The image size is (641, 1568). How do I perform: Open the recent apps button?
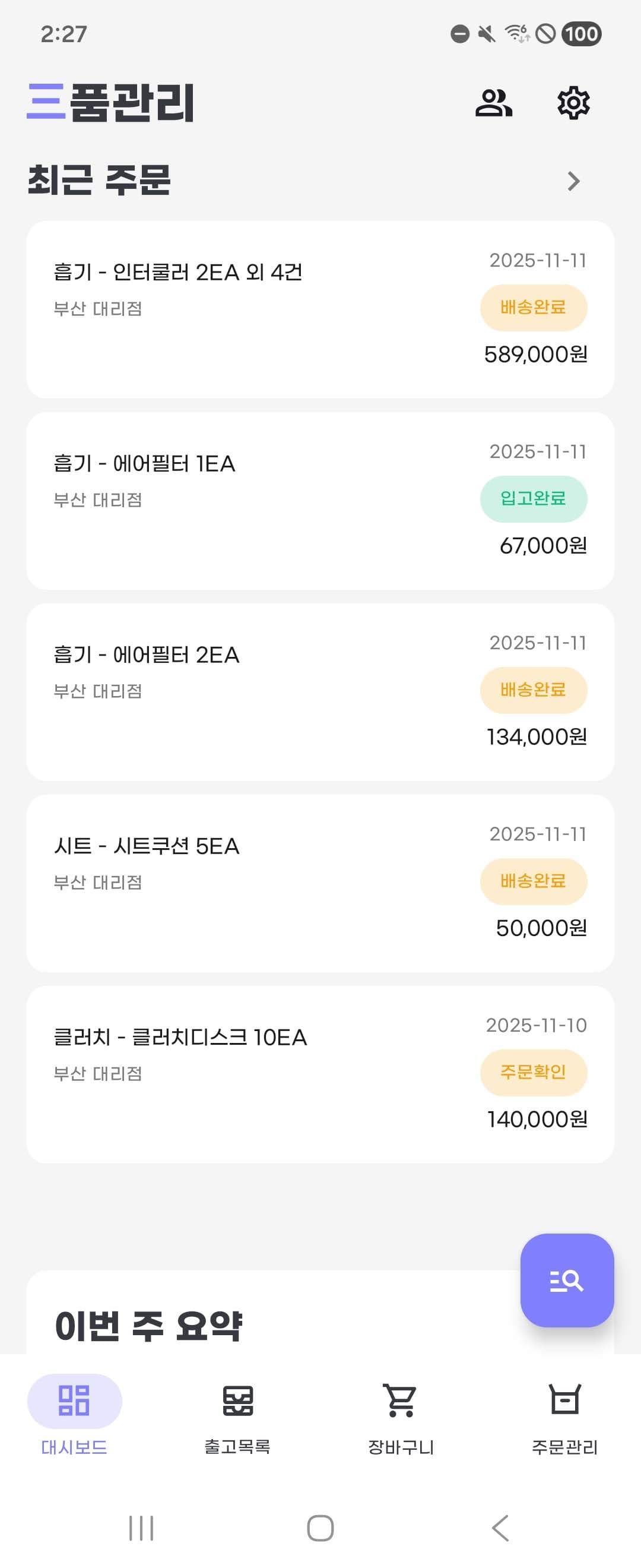click(141, 1527)
